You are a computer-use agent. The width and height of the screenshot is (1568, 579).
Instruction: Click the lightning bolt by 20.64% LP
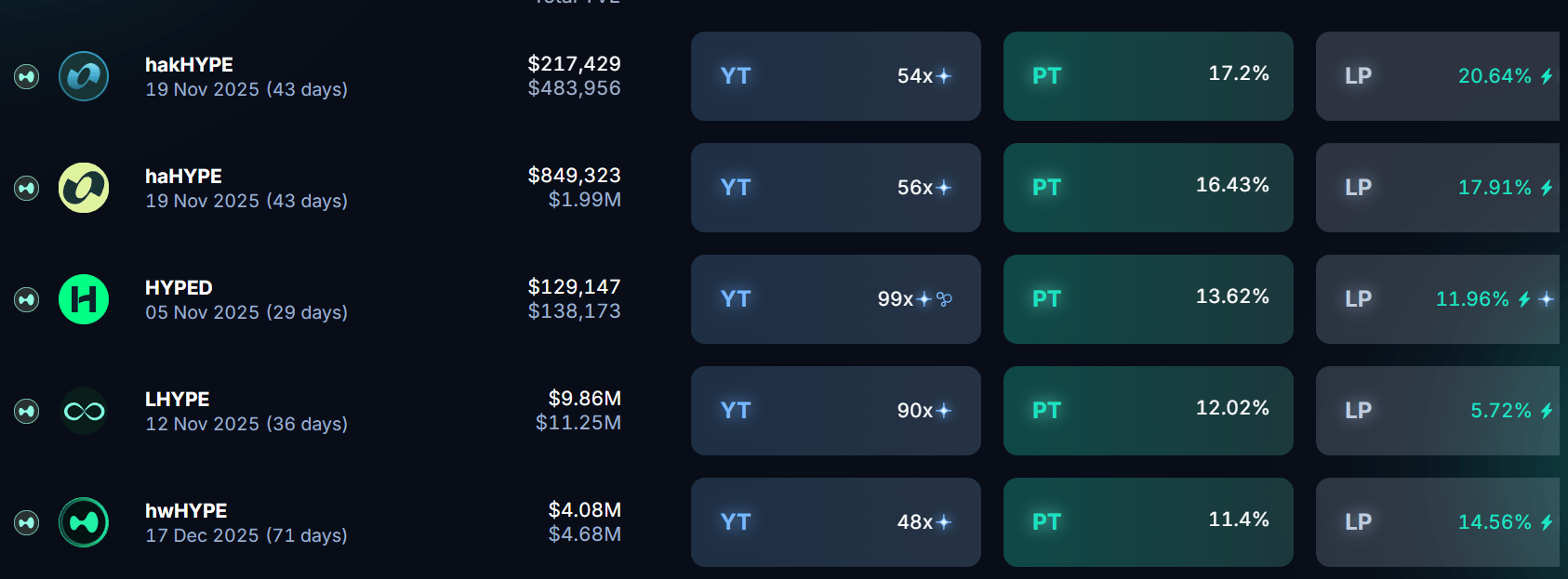tap(1547, 76)
